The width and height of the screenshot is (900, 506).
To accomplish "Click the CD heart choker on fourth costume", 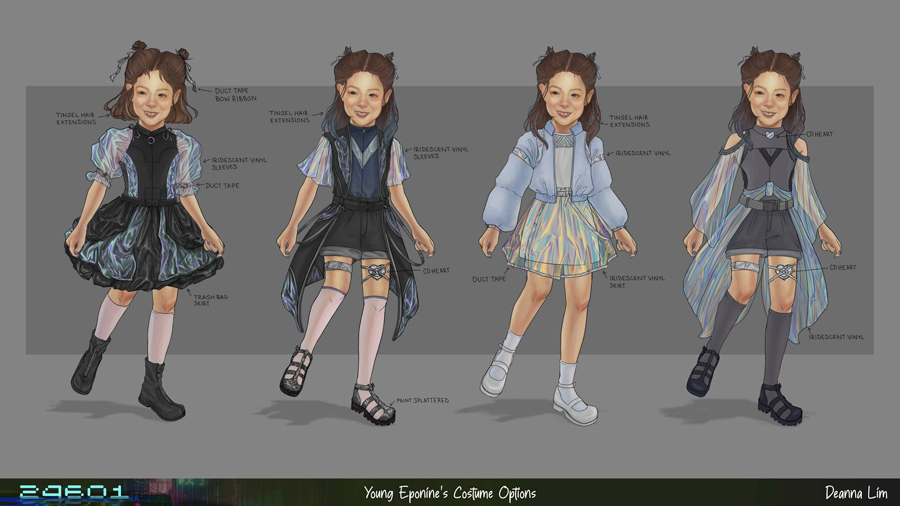I will (x=767, y=132).
